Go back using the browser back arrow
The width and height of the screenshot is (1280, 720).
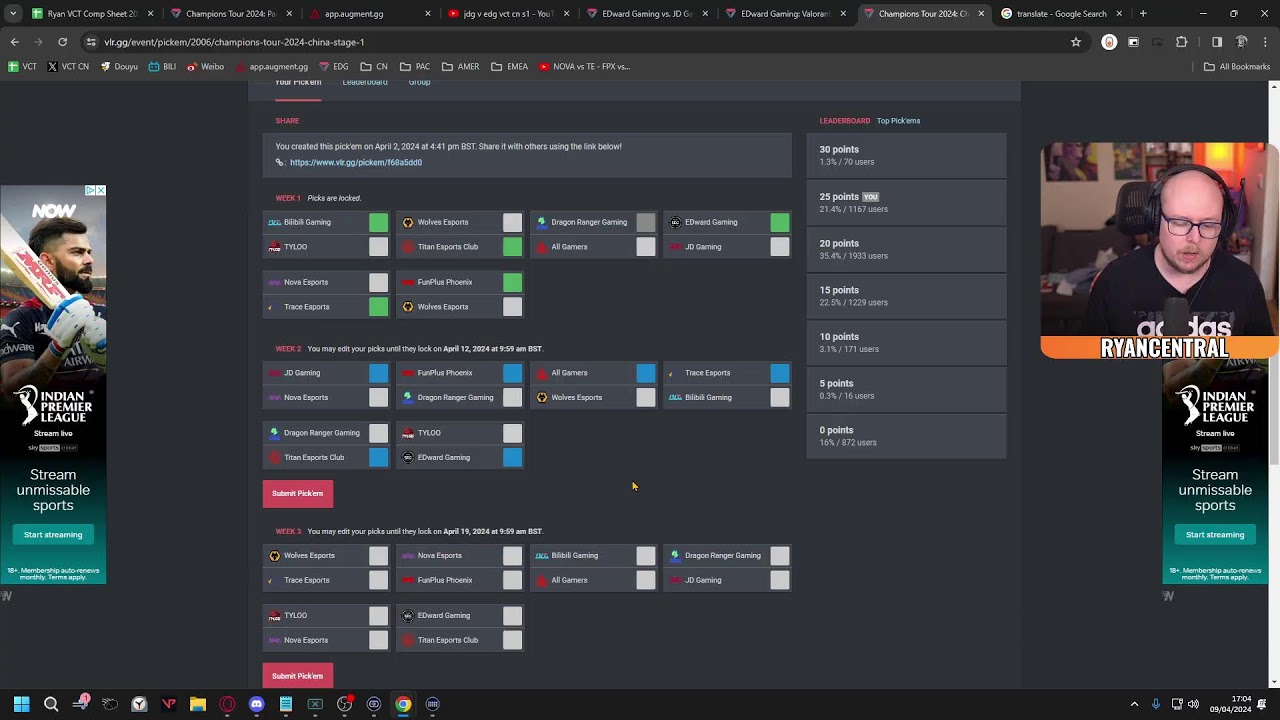(x=14, y=42)
